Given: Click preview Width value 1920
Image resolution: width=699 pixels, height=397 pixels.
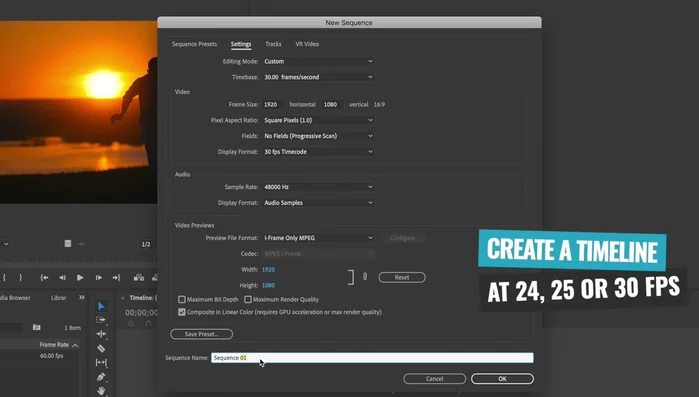Looking at the screenshot, I should 268,270.
